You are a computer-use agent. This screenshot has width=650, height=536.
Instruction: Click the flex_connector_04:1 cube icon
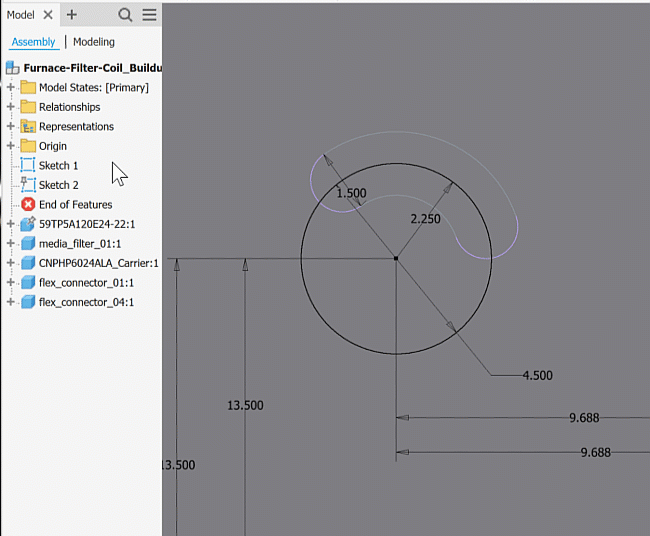(x=28, y=302)
